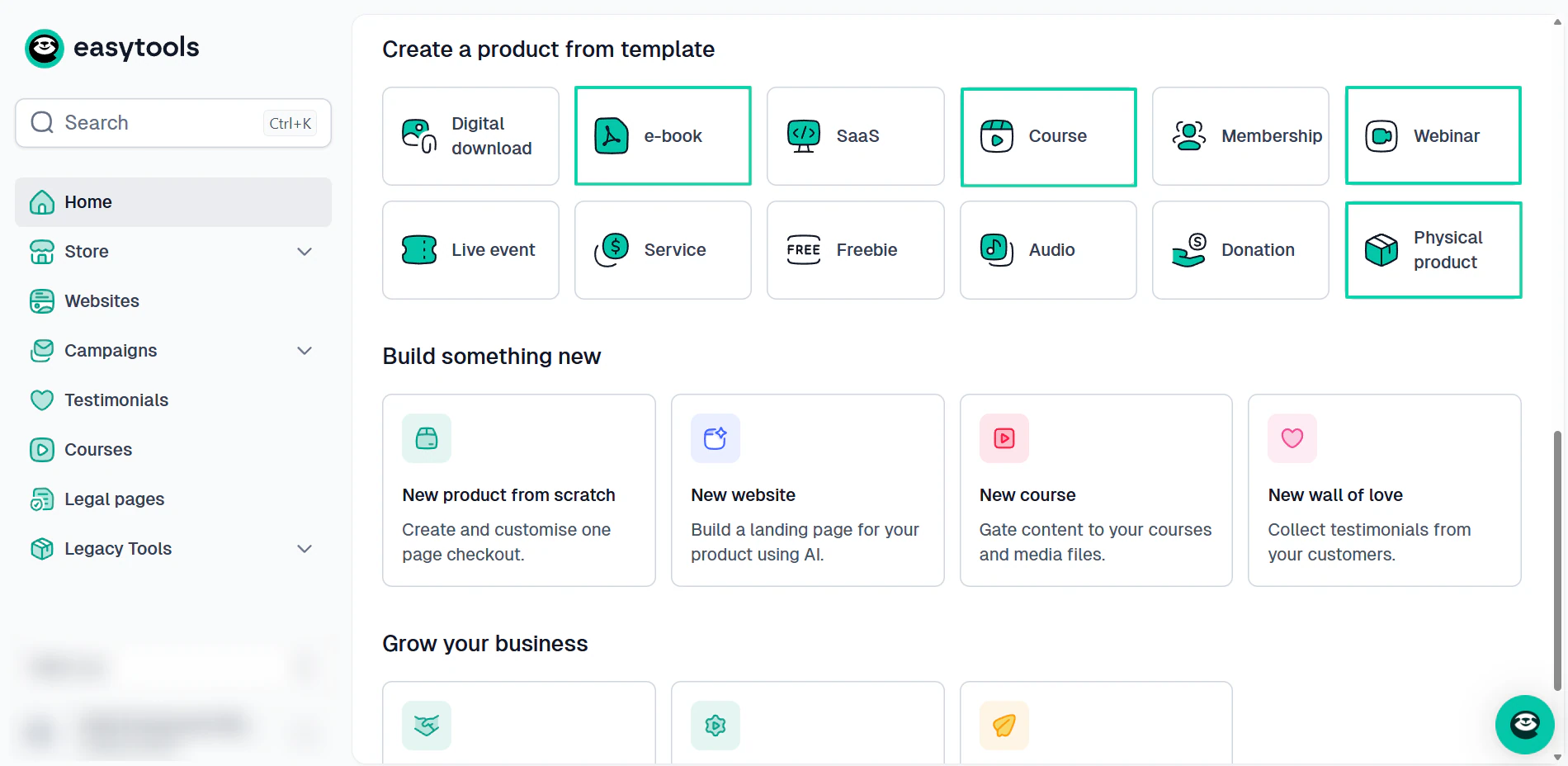Click 'Gate content to your courses' description
The image size is (1568, 766).
click(1095, 542)
